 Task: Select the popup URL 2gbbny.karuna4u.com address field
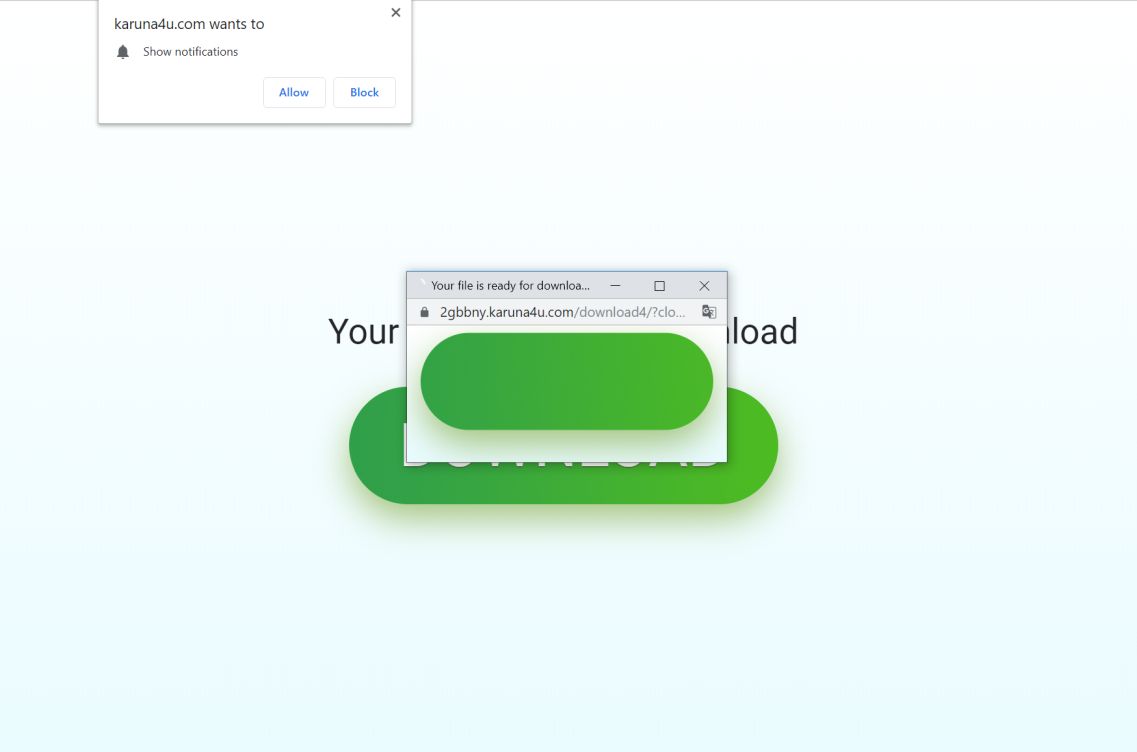click(x=562, y=312)
